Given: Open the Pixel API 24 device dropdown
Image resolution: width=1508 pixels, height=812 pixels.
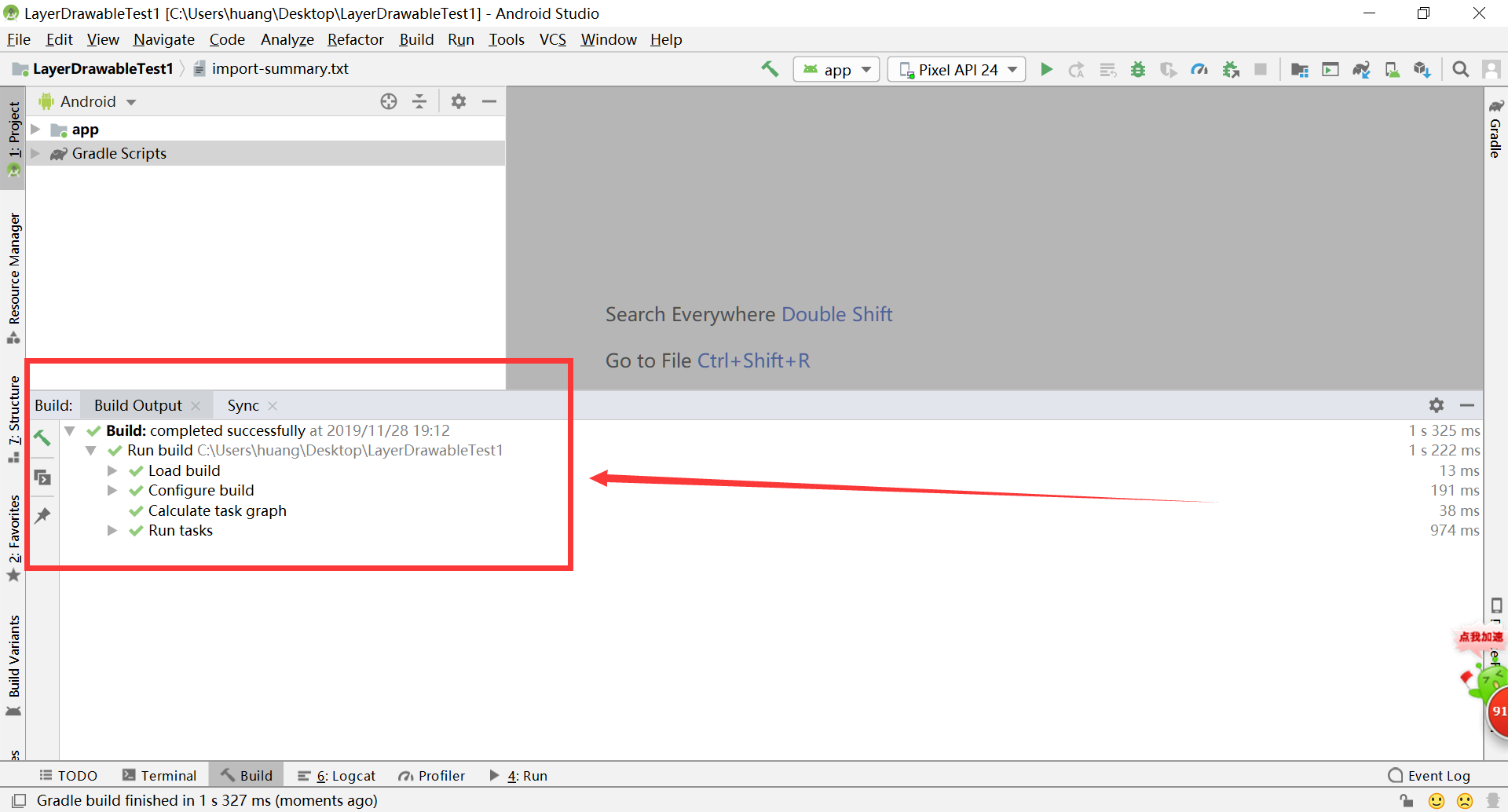Looking at the screenshot, I should click(x=955, y=69).
